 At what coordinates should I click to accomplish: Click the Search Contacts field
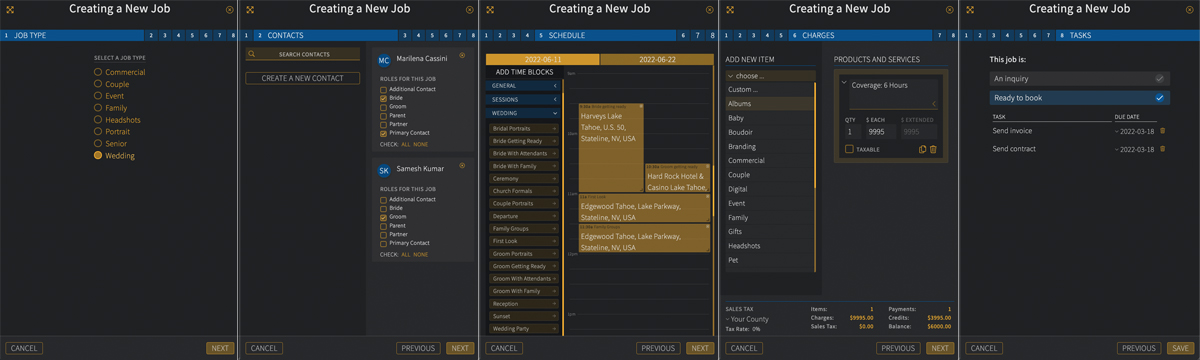tap(303, 54)
